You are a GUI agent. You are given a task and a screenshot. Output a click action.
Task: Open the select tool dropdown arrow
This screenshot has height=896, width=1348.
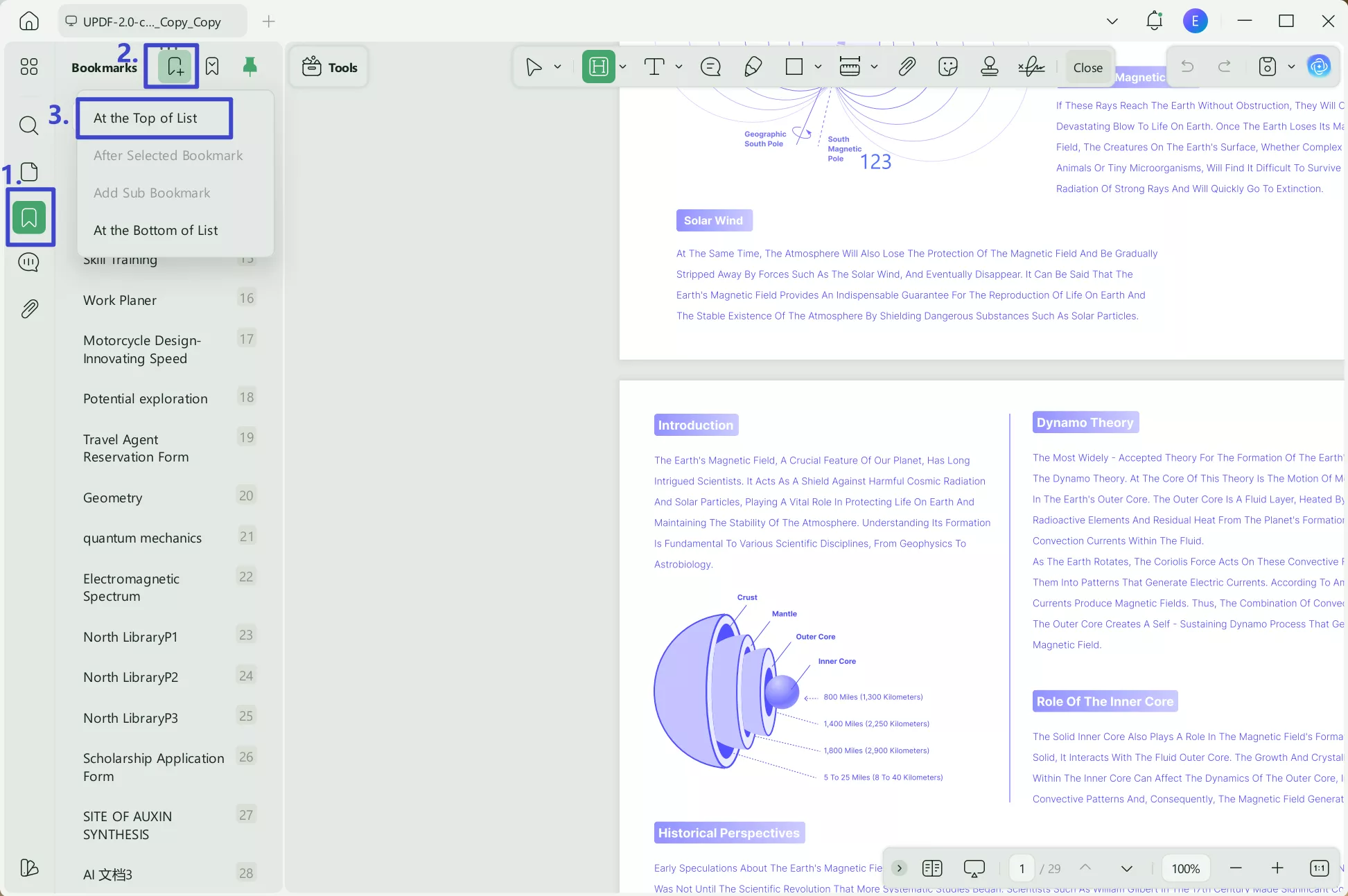(557, 67)
